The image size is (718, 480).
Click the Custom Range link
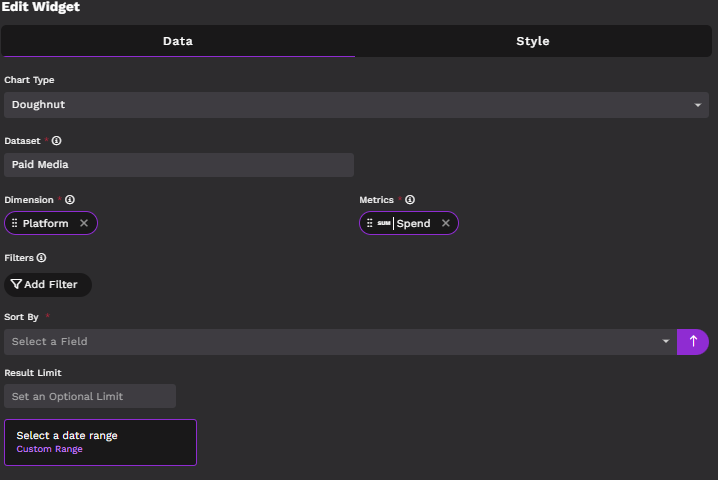(50, 449)
